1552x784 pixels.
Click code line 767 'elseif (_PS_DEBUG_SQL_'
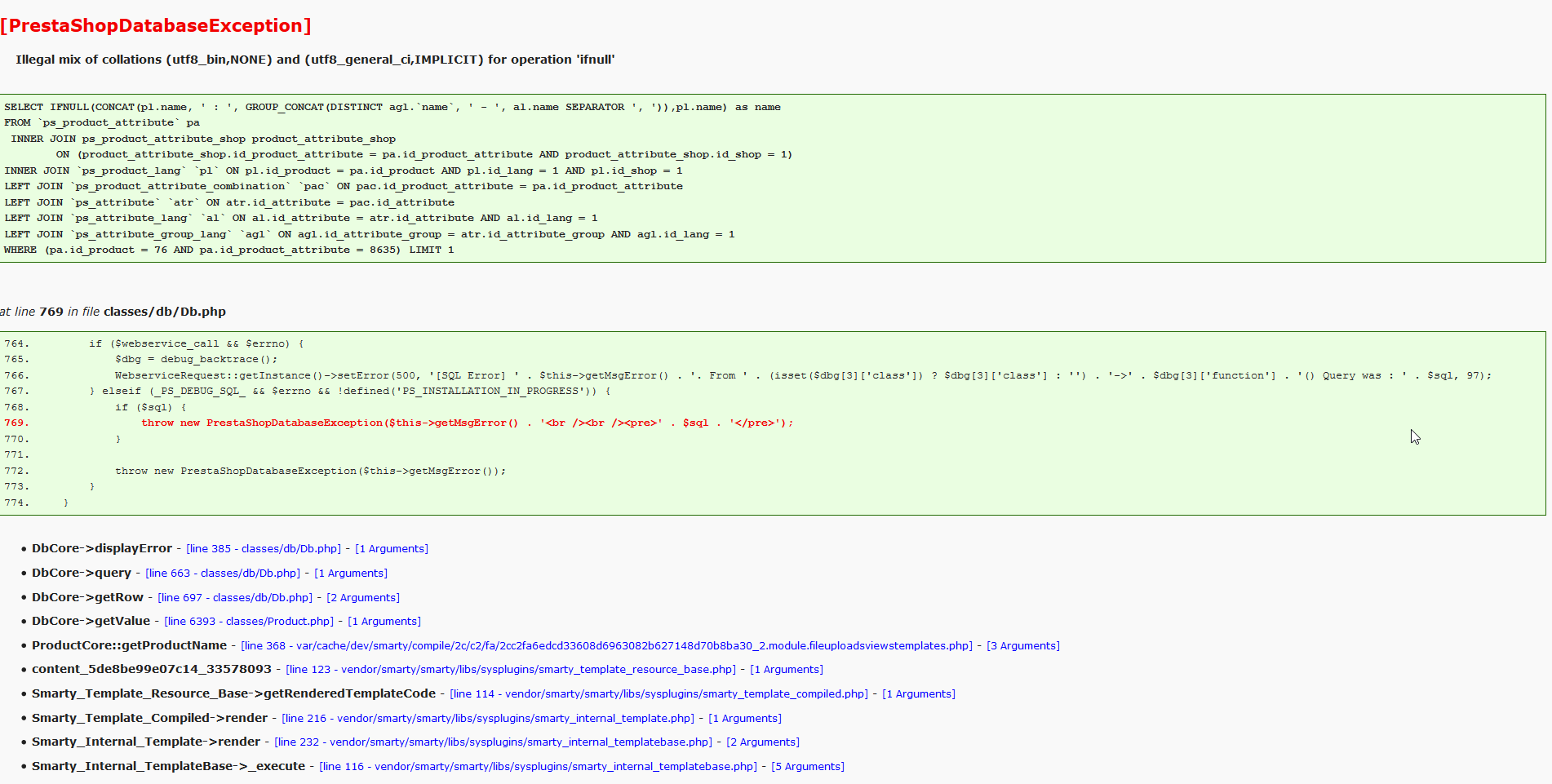click(350, 392)
